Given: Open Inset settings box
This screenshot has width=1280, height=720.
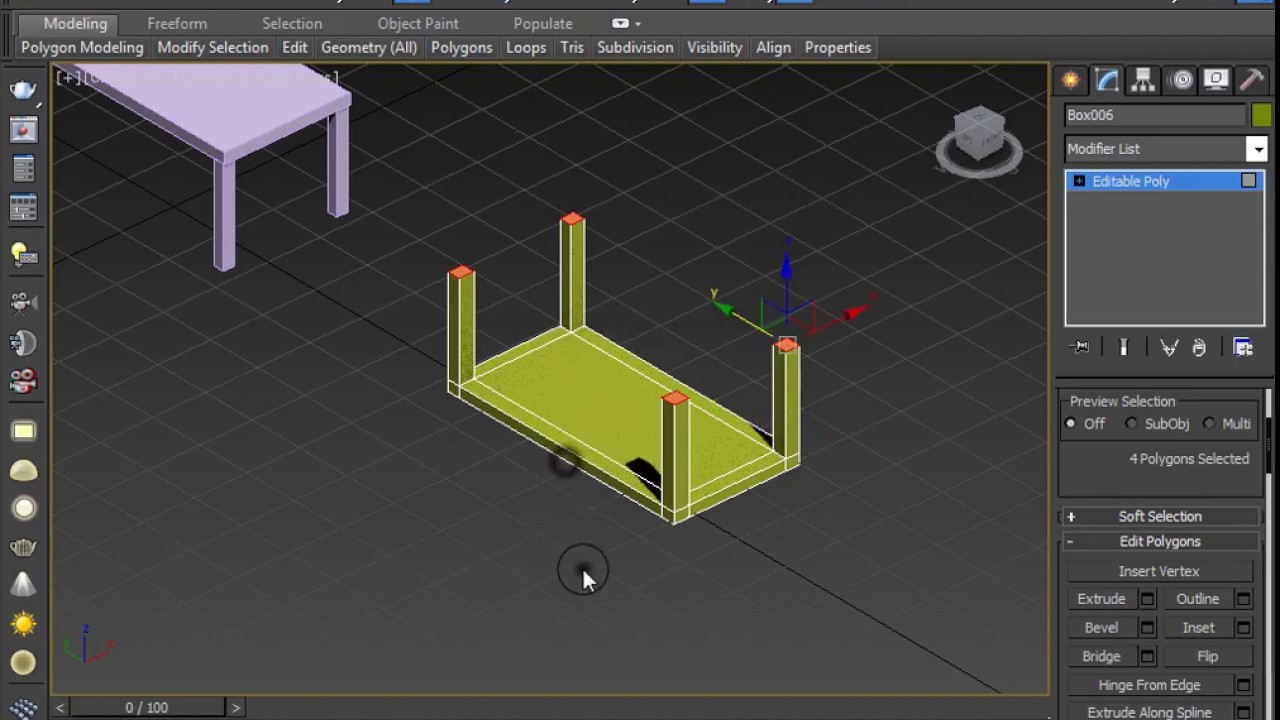Looking at the screenshot, I should click(x=1243, y=628).
